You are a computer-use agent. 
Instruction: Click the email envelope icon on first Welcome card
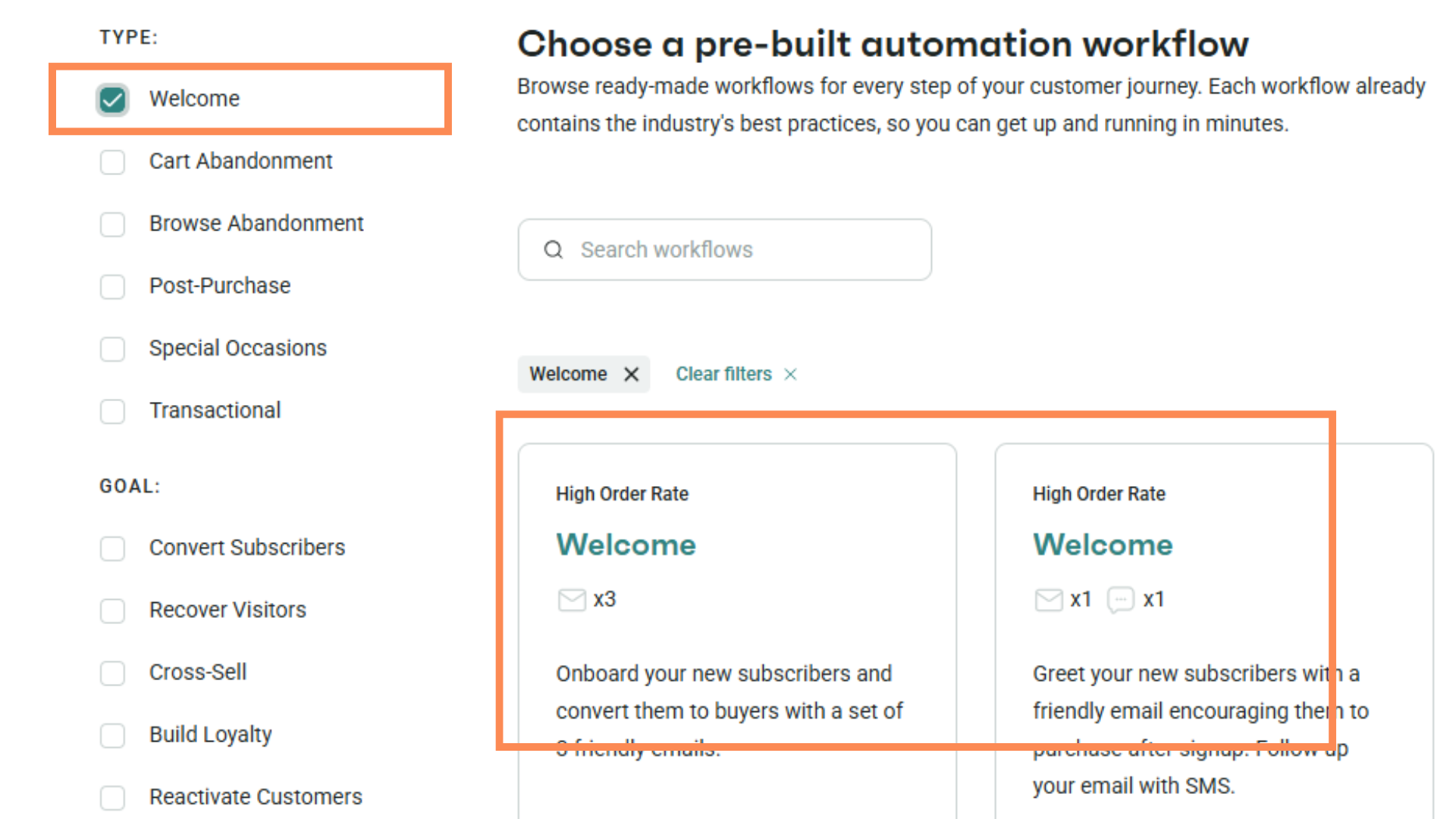coord(571,600)
